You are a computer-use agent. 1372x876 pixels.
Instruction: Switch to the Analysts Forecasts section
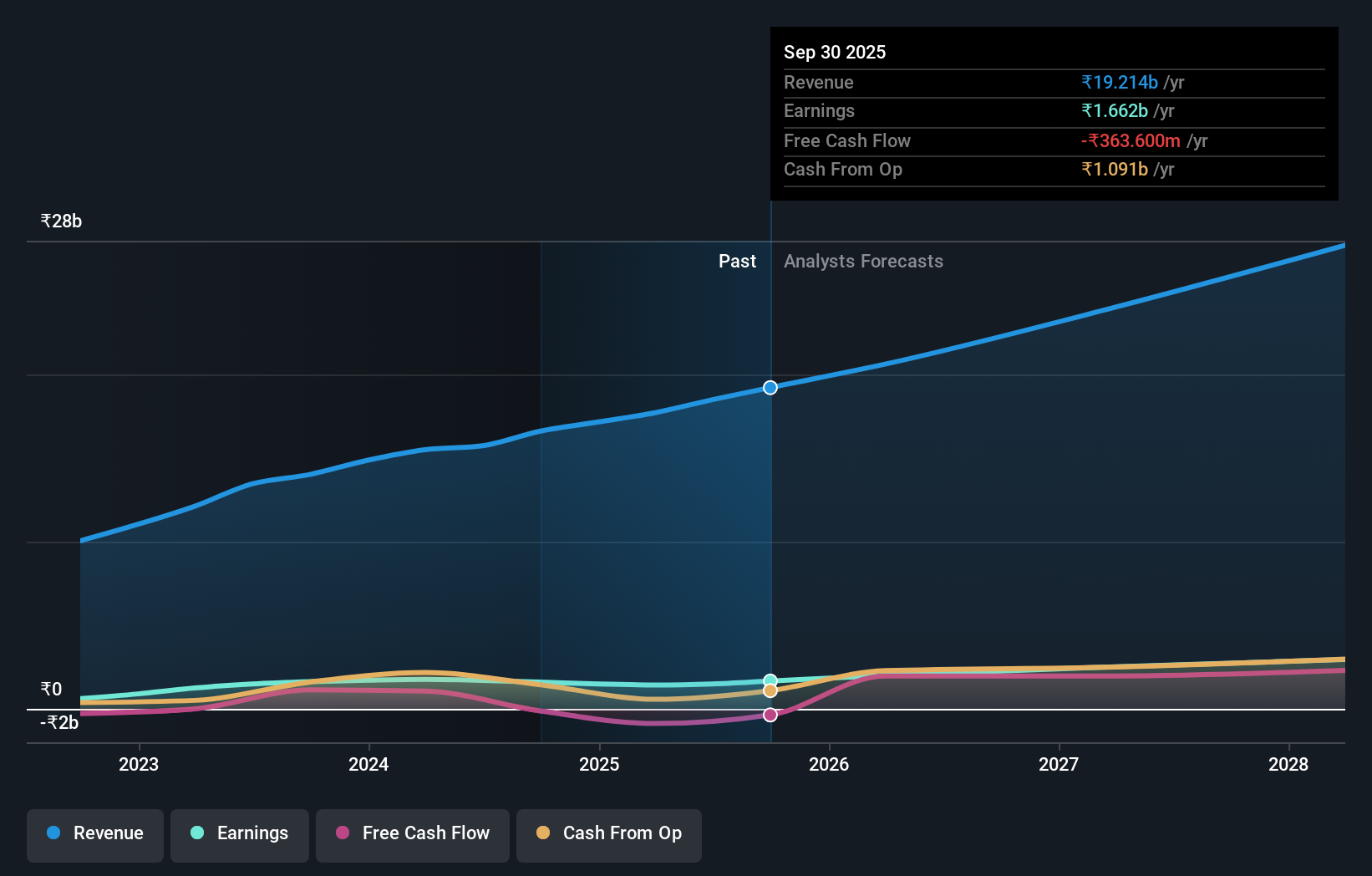tap(863, 261)
